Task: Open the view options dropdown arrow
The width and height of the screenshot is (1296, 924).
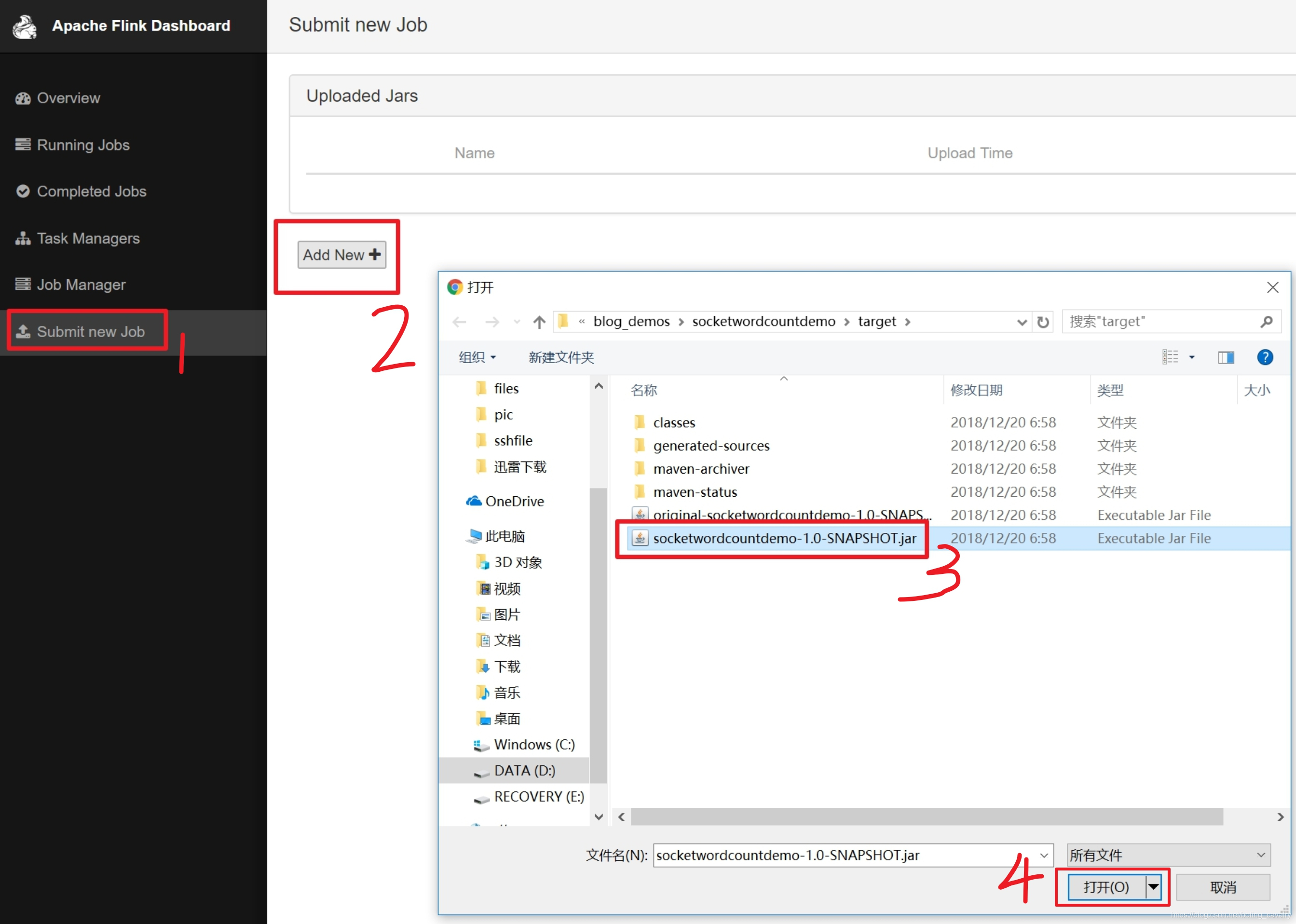Action: tap(1192, 357)
